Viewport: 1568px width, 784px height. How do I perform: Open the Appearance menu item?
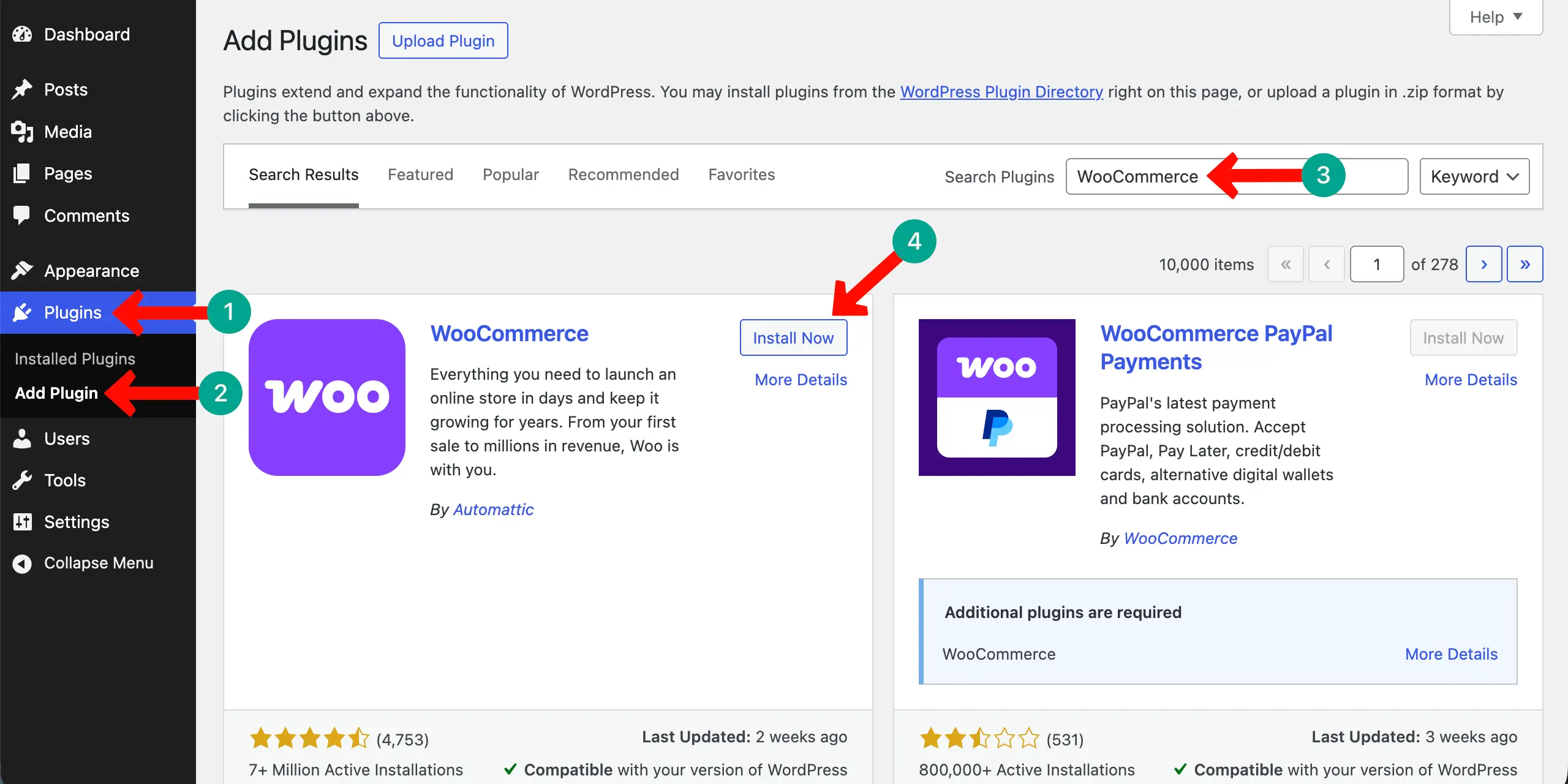tap(98, 270)
